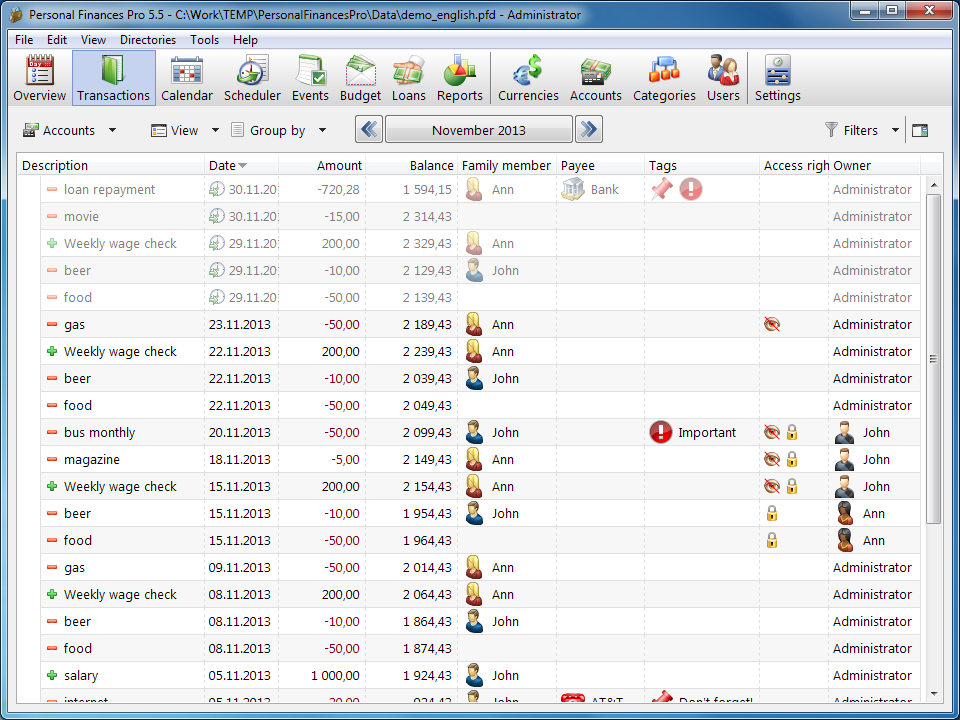Launch the Scheduler tool

point(252,78)
